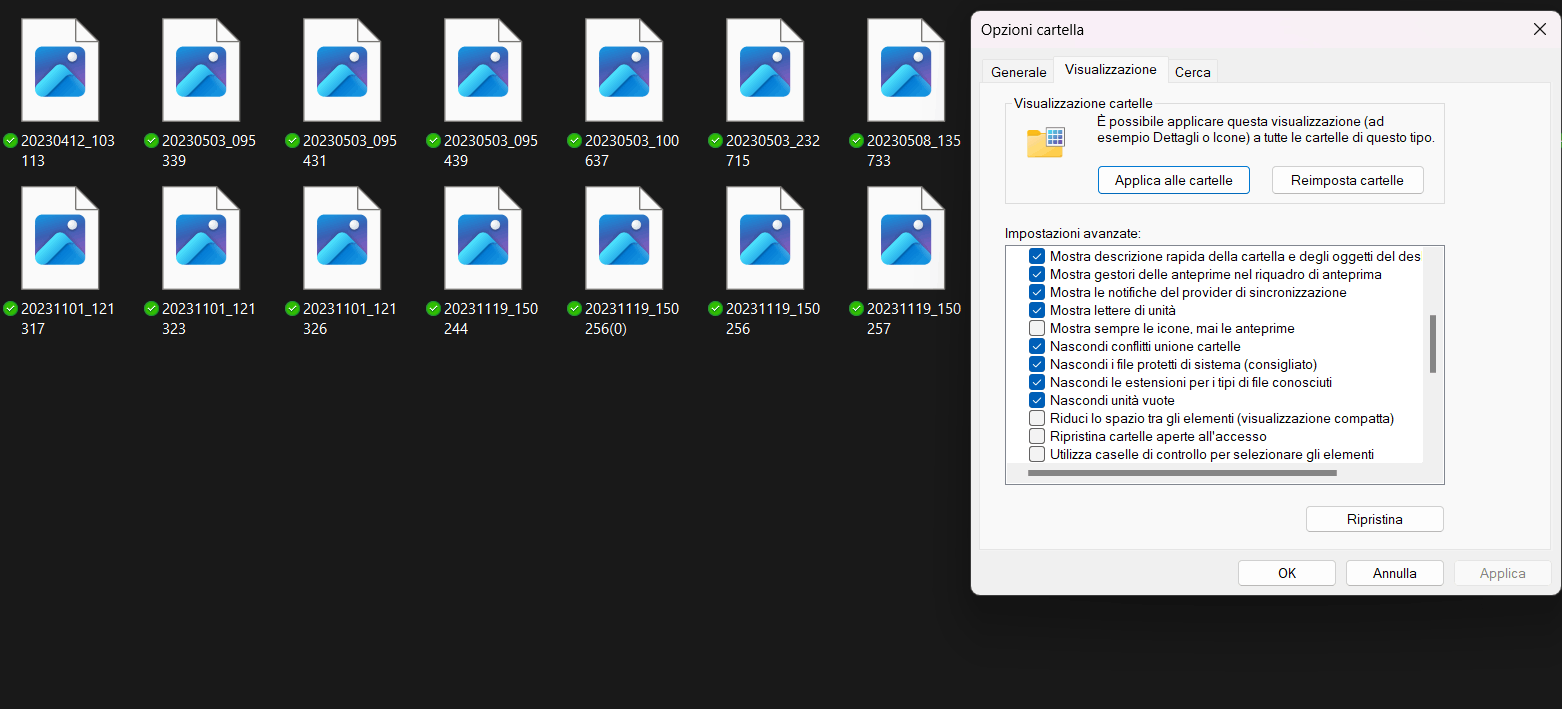Click sync status icon of 20231101_121326
The width and height of the screenshot is (1562, 709).
(293, 309)
